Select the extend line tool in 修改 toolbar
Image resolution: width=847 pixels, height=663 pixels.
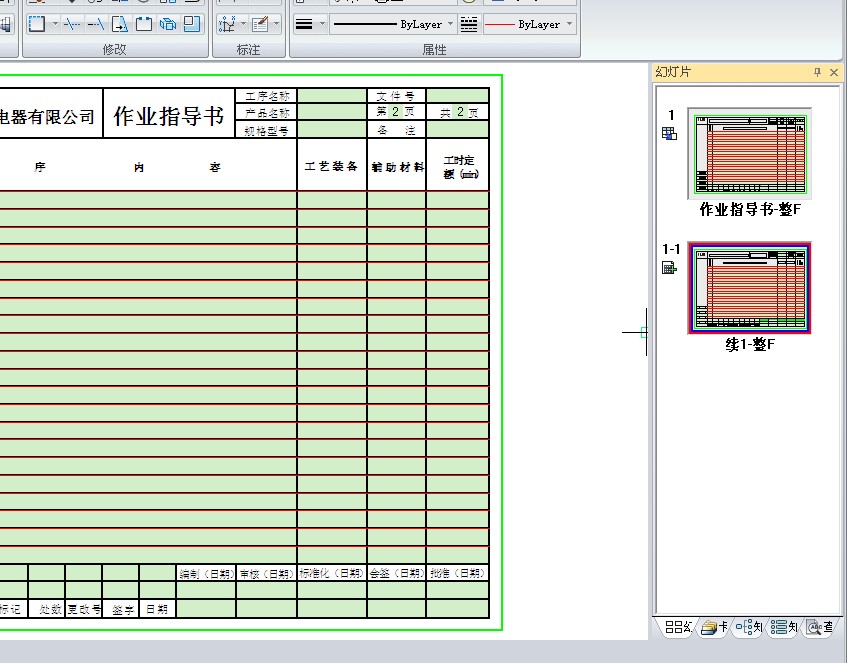tap(97, 24)
